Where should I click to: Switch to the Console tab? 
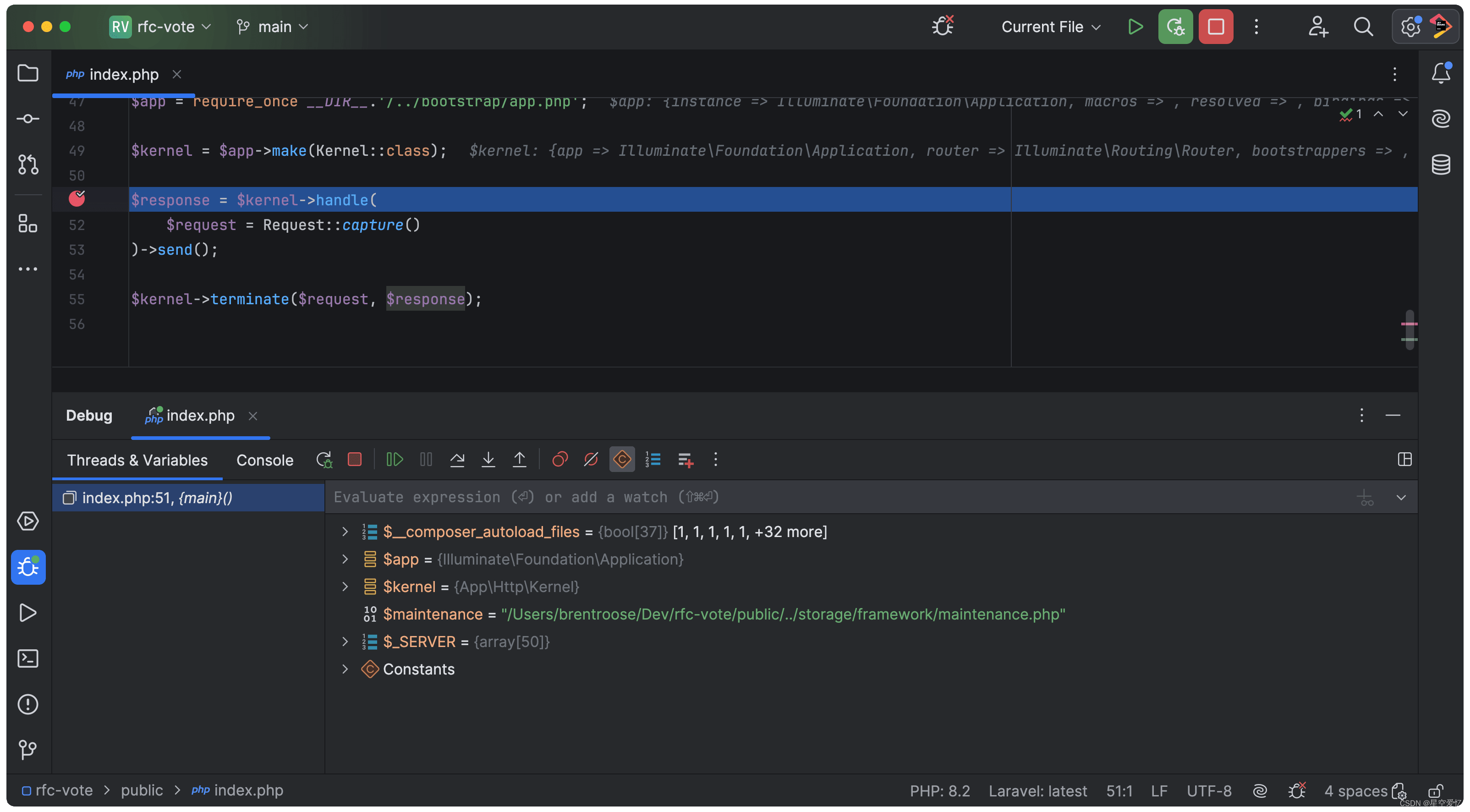265,460
